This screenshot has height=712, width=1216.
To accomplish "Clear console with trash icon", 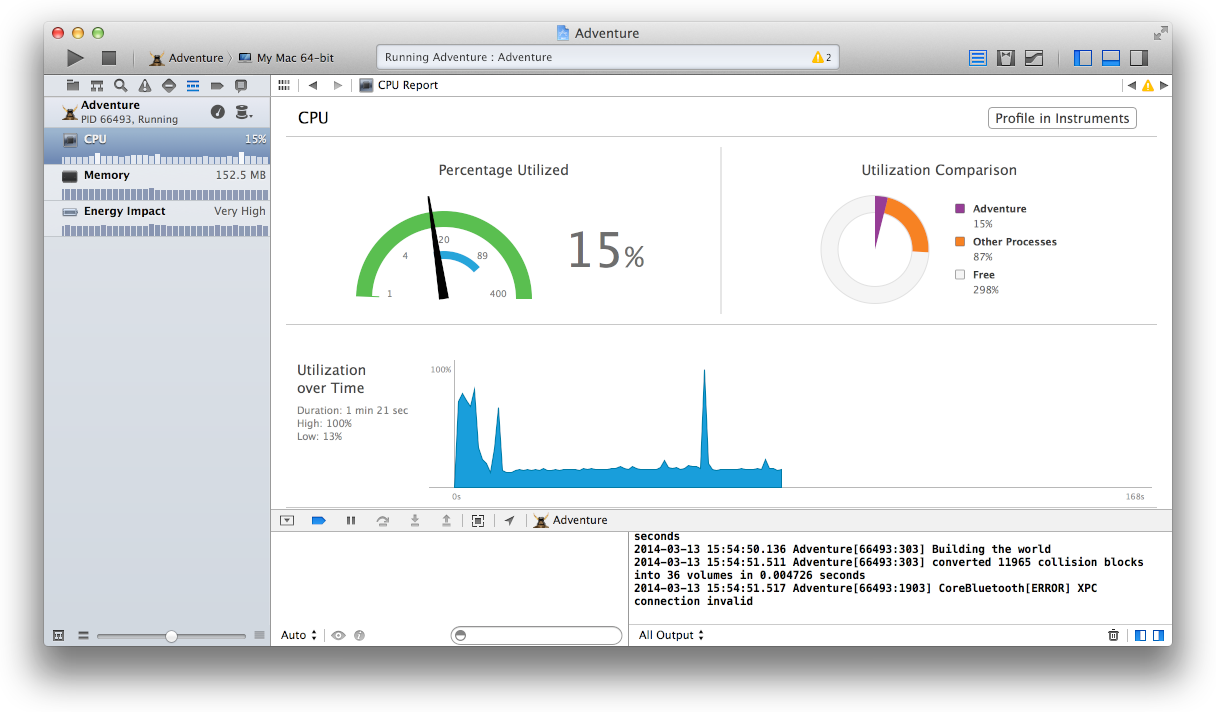I will click(1113, 635).
